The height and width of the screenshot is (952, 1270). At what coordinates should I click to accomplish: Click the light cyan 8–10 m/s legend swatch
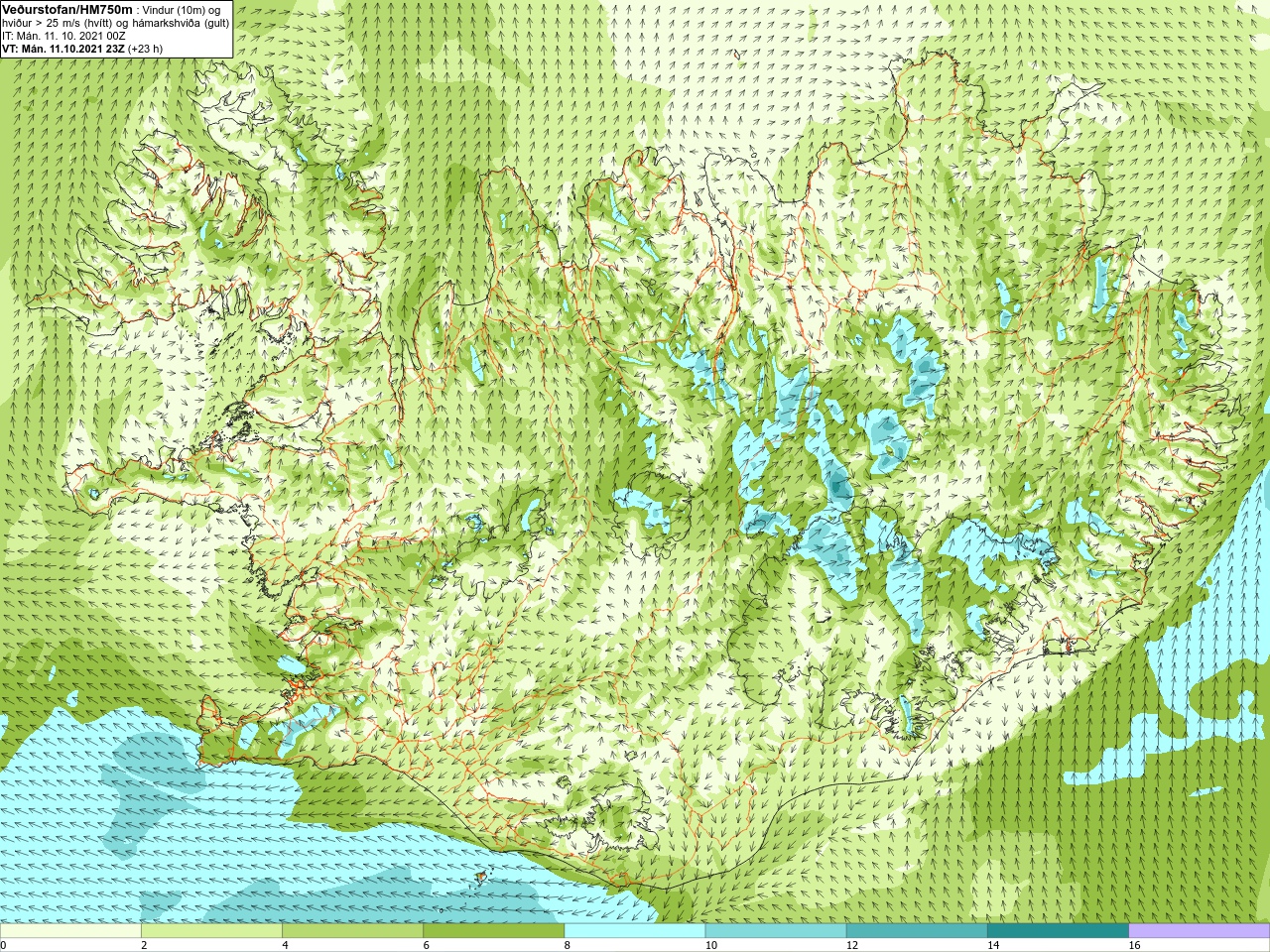pyautogui.click(x=635, y=931)
